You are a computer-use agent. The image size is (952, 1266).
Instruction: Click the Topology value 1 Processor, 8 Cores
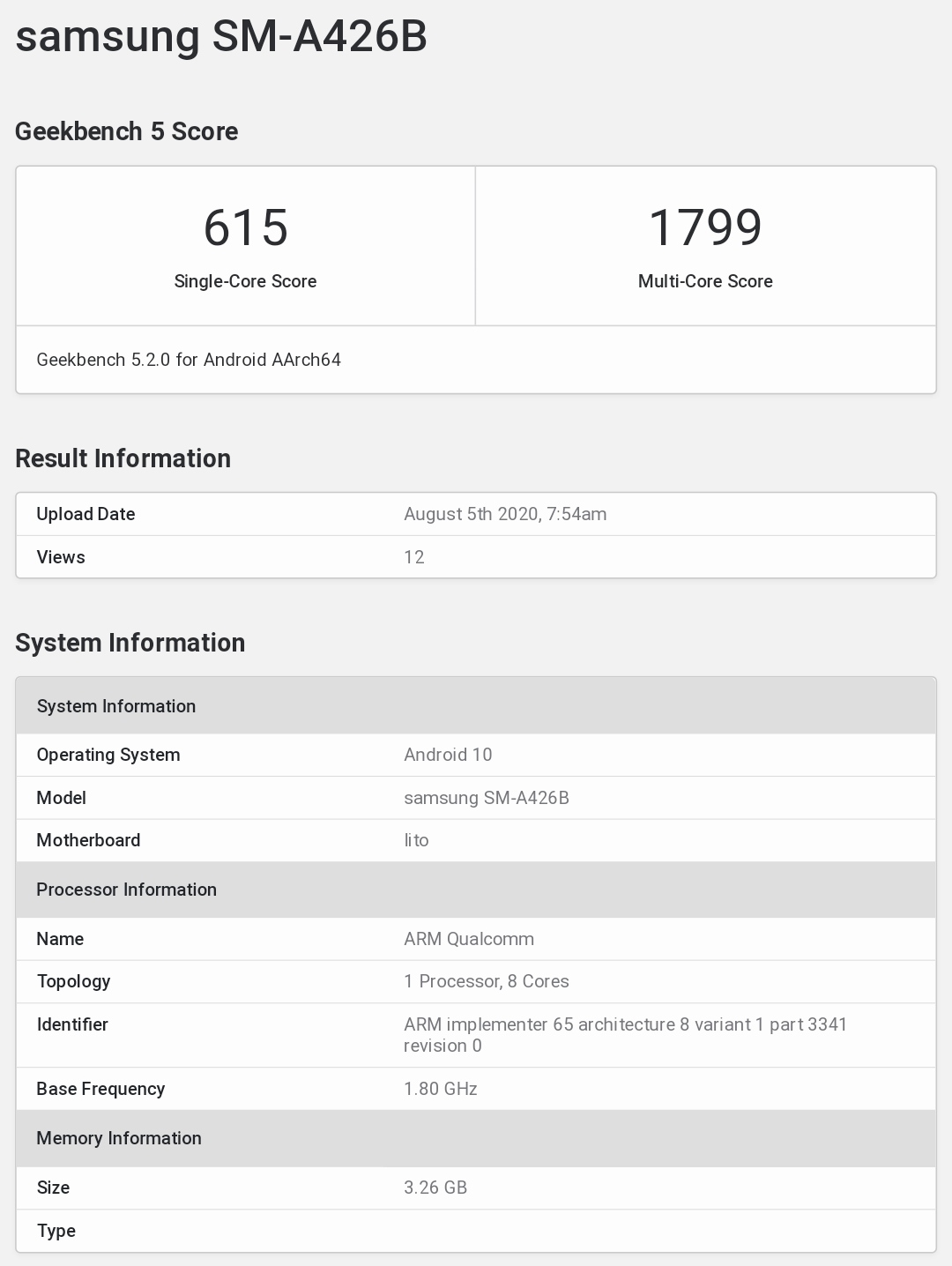point(487,981)
